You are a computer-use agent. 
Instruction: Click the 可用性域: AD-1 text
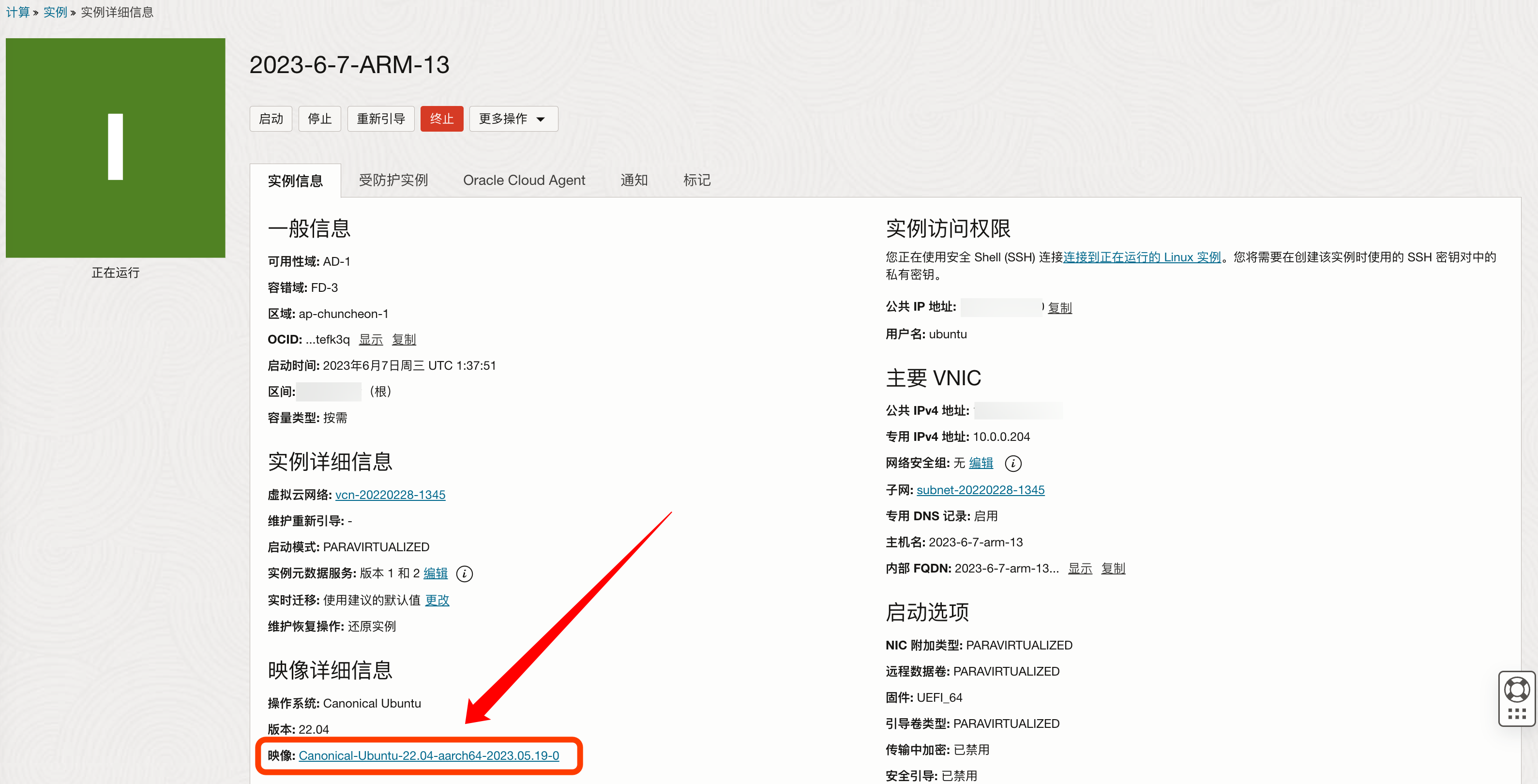(309, 261)
